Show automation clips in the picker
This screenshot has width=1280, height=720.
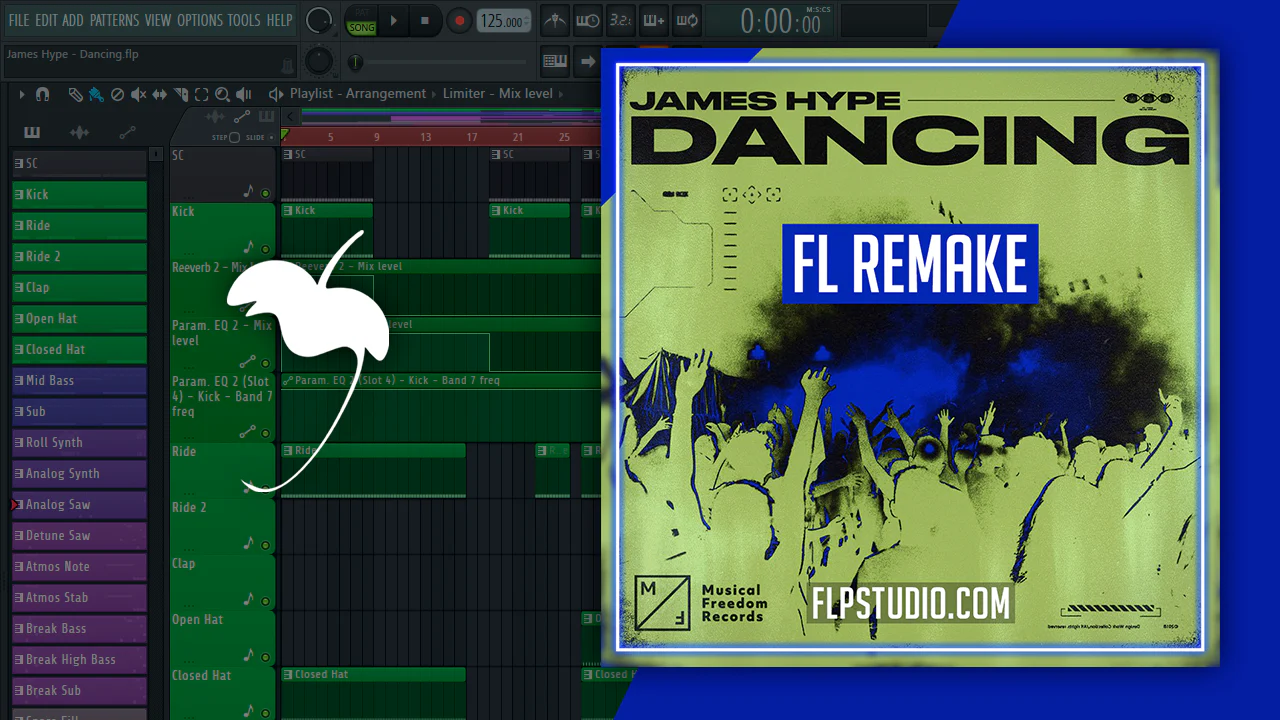127,132
